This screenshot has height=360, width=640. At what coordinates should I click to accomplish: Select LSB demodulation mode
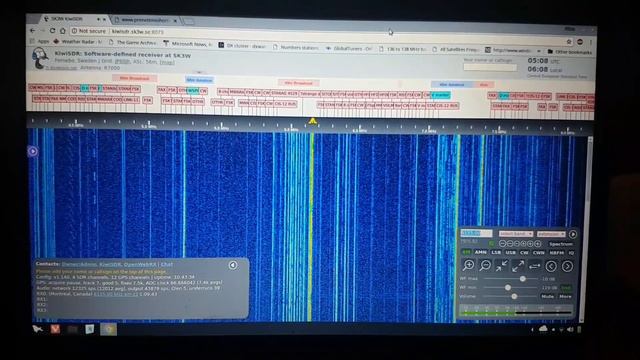click(x=496, y=253)
